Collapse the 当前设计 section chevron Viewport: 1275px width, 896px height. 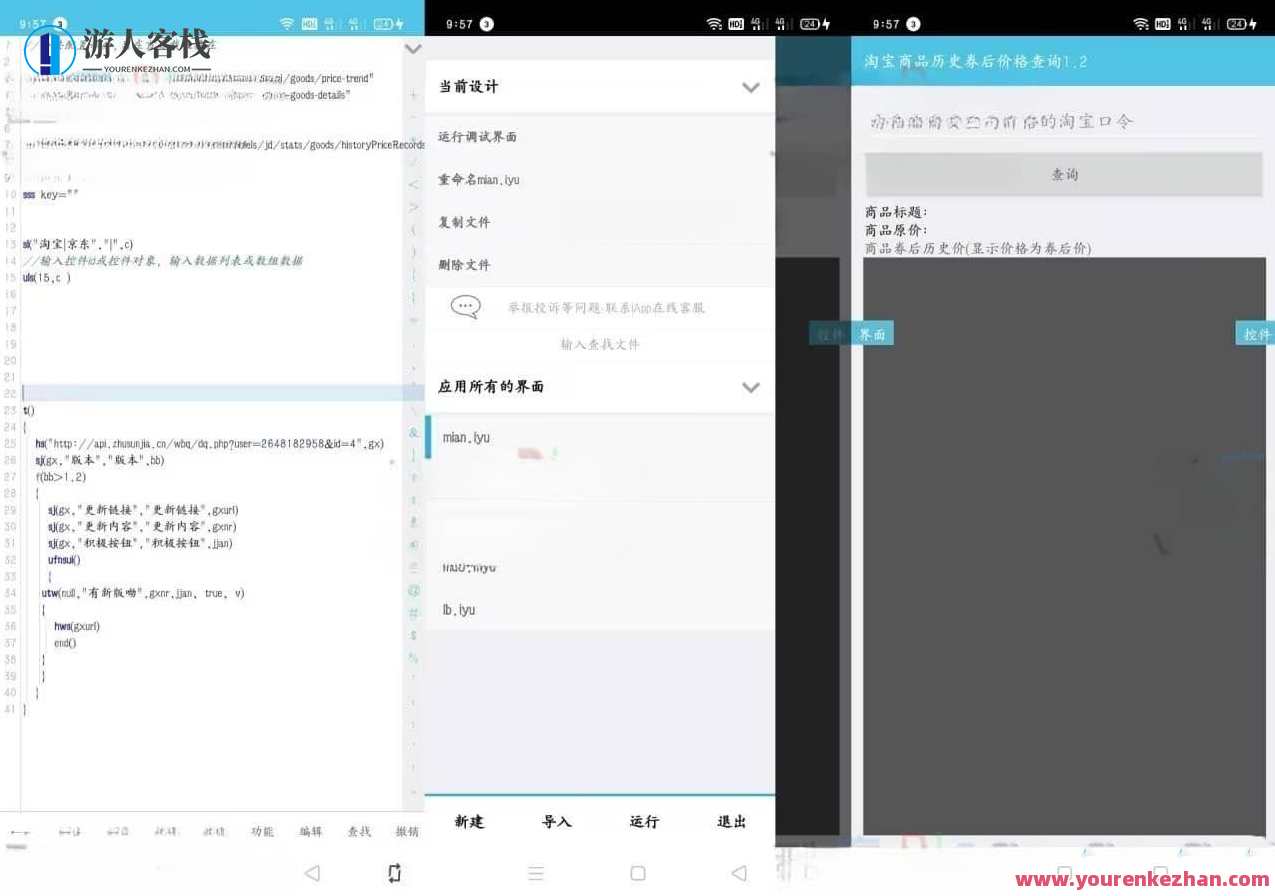tap(751, 87)
